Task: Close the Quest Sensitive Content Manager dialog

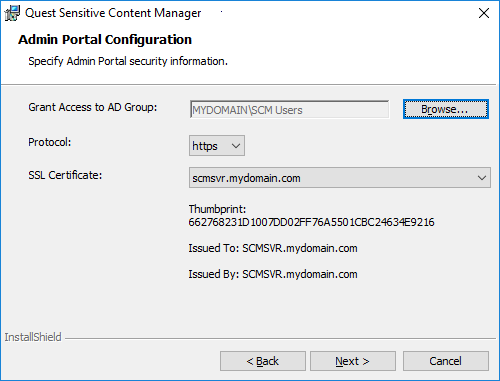Action: coord(484,13)
